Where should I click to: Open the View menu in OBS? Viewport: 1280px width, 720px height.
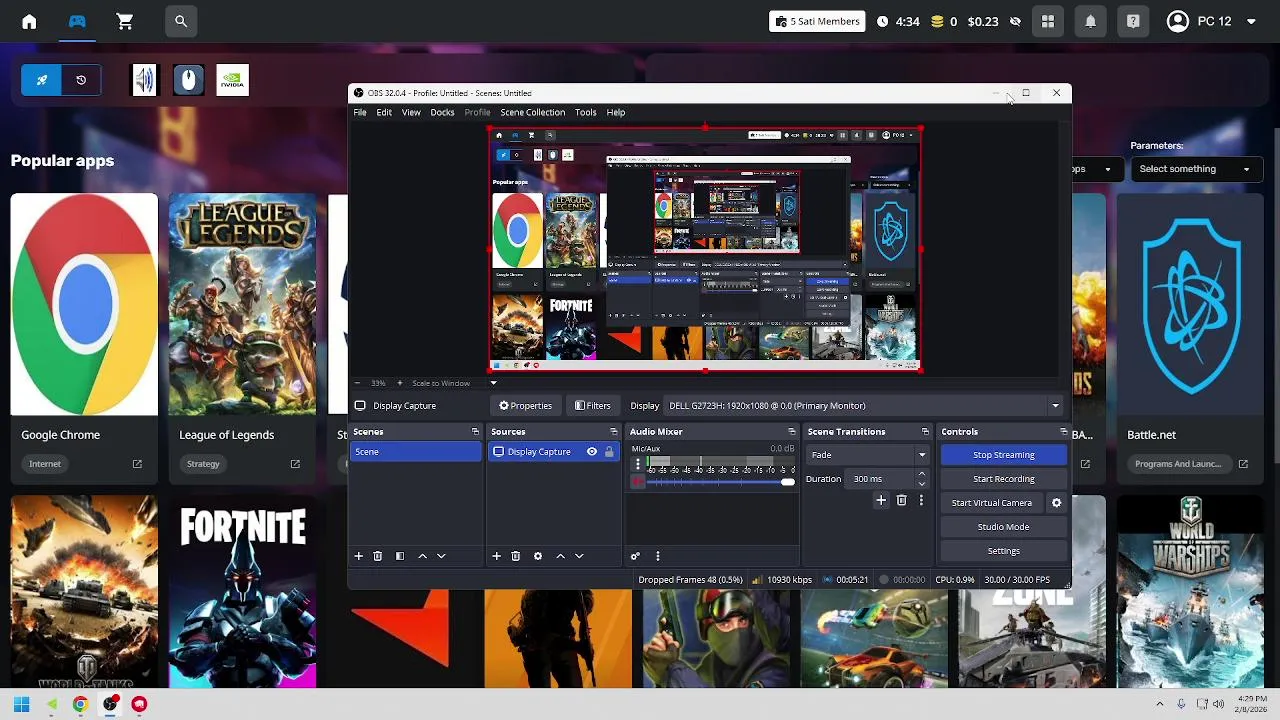point(411,113)
